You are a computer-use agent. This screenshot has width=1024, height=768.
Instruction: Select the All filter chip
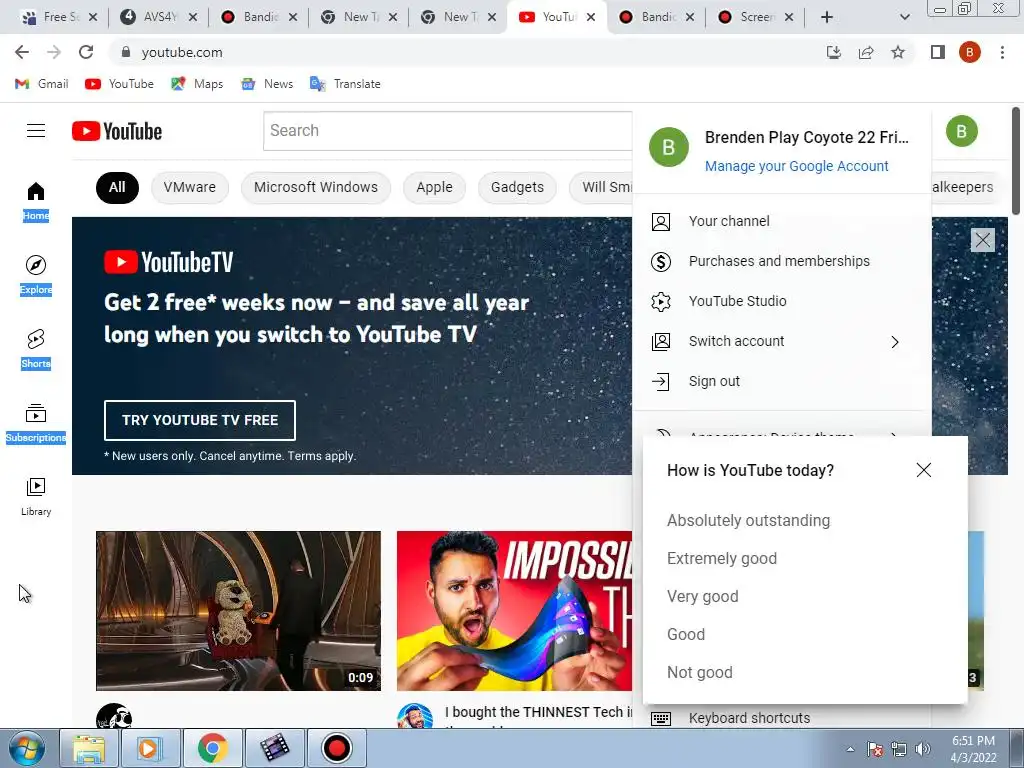[117, 187]
